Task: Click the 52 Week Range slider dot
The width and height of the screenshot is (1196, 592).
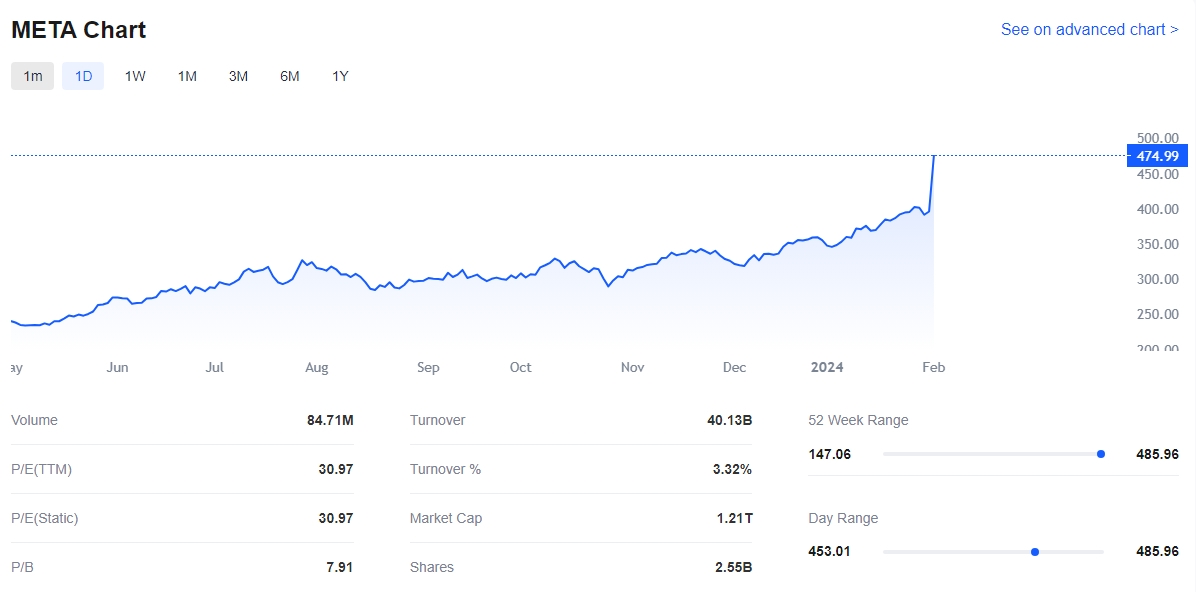Action: 1101,454
